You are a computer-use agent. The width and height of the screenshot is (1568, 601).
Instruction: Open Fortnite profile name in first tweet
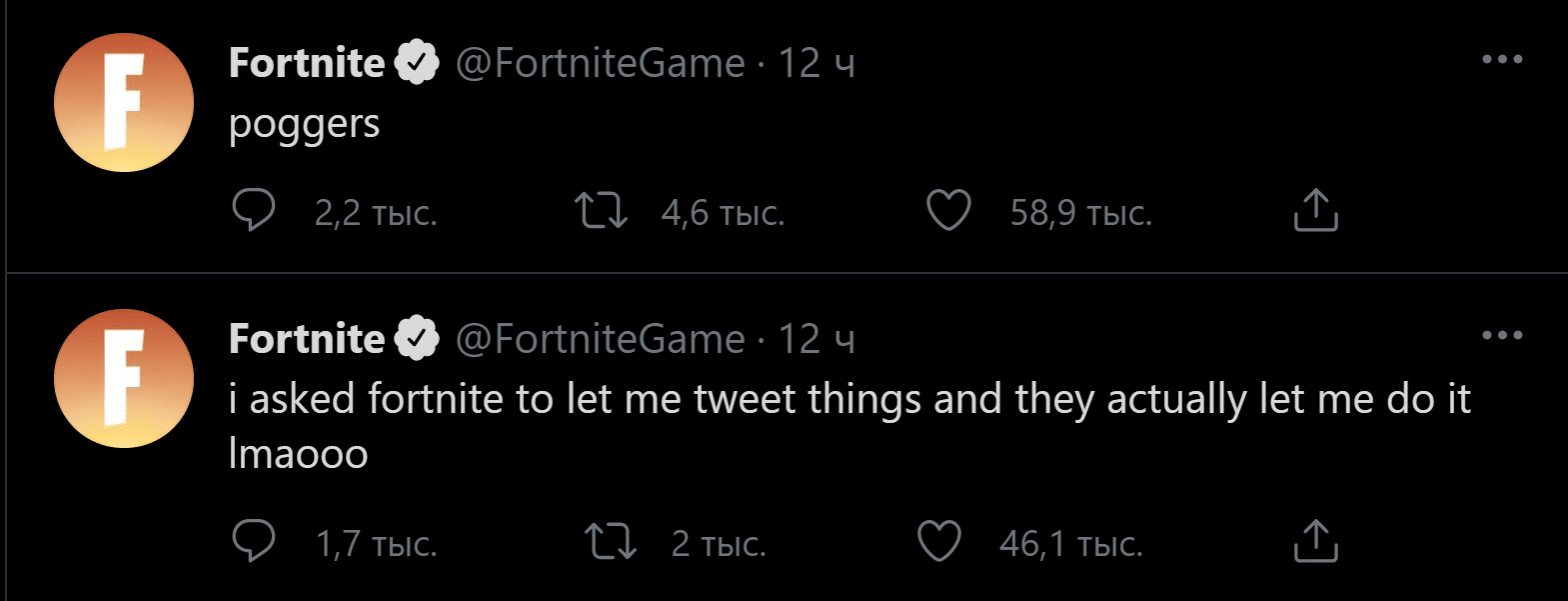(x=307, y=63)
